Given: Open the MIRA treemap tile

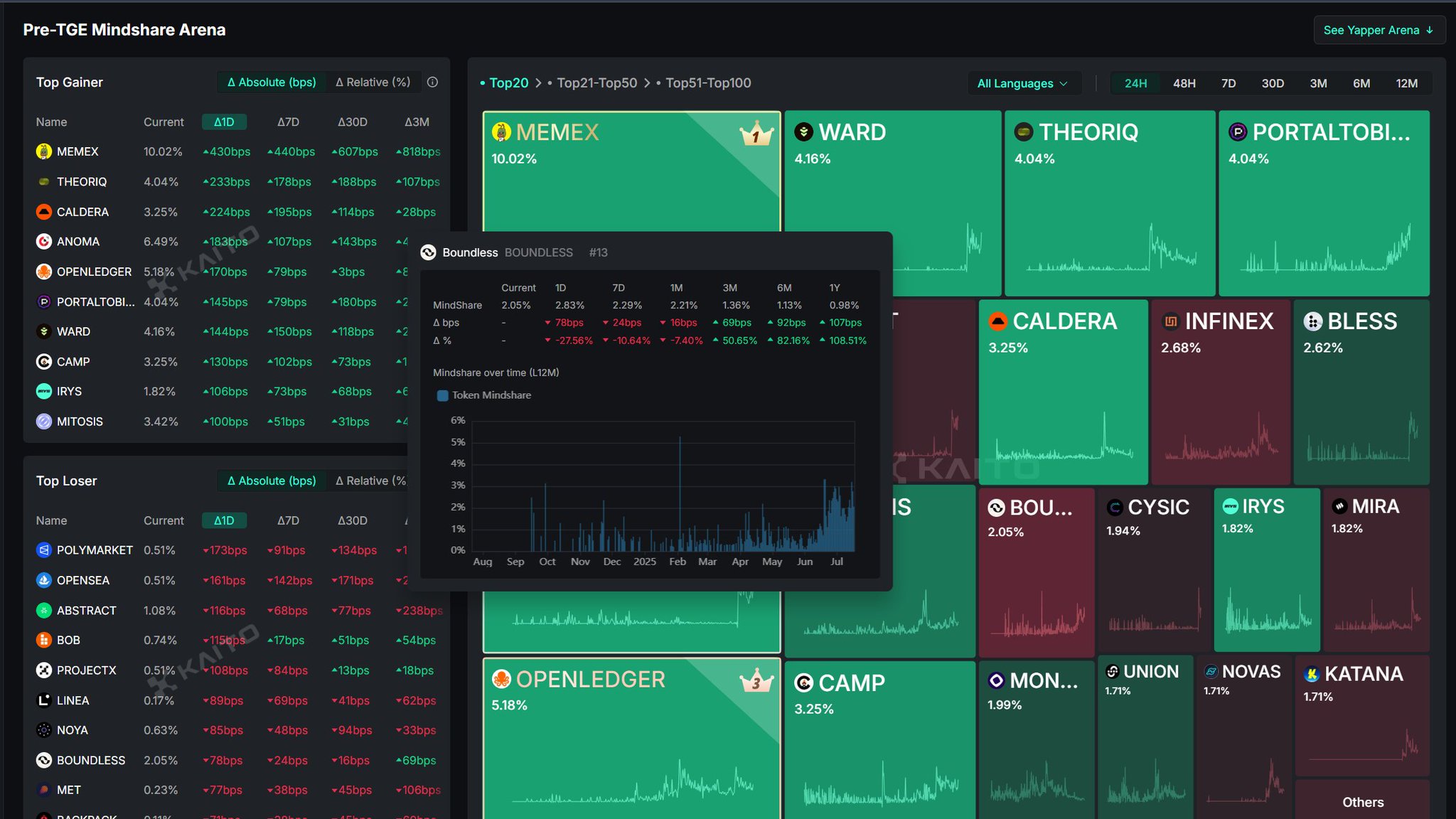Looking at the screenshot, I should click(1376, 569).
